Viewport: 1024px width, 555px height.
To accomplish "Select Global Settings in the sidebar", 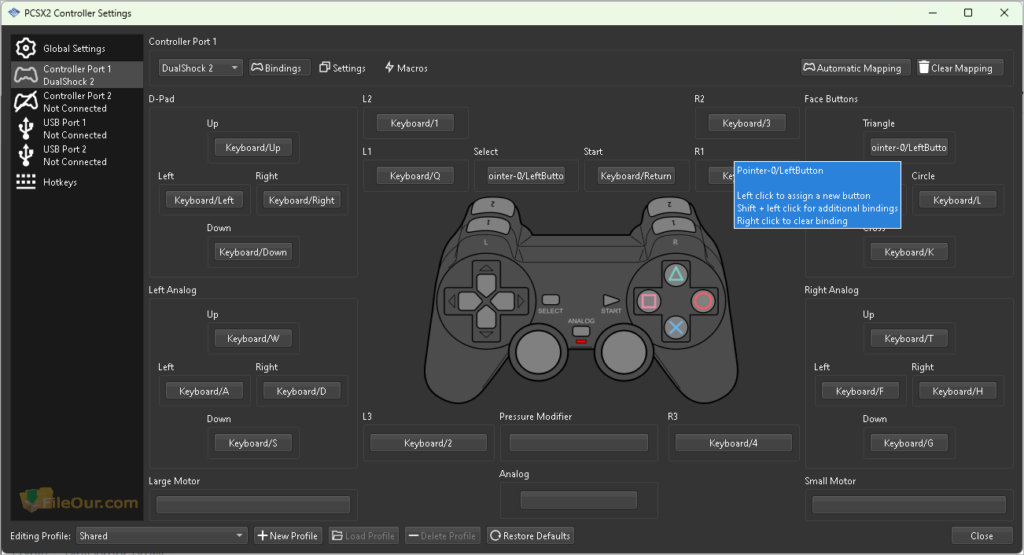I will (77, 48).
